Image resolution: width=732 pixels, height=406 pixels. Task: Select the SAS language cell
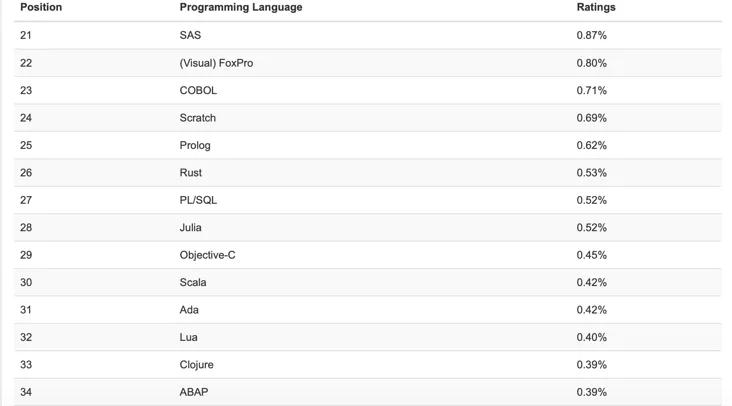190,35
